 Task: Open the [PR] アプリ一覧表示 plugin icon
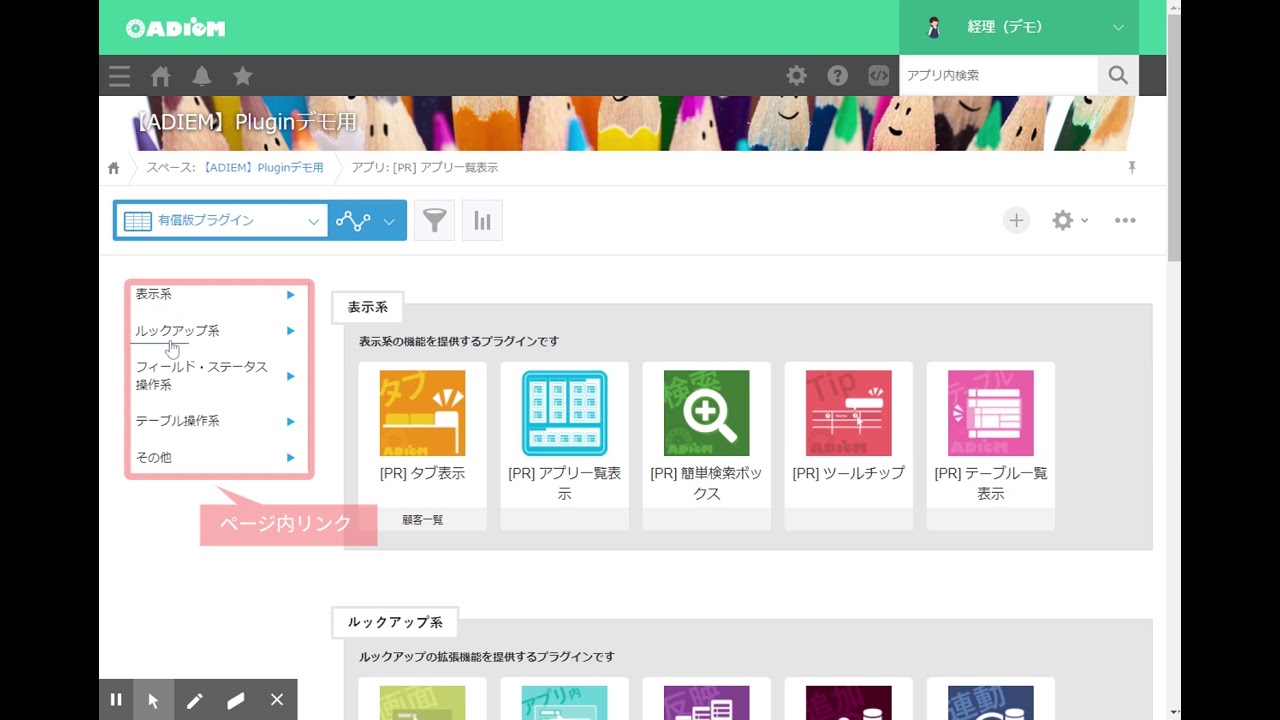pos(564,413)
